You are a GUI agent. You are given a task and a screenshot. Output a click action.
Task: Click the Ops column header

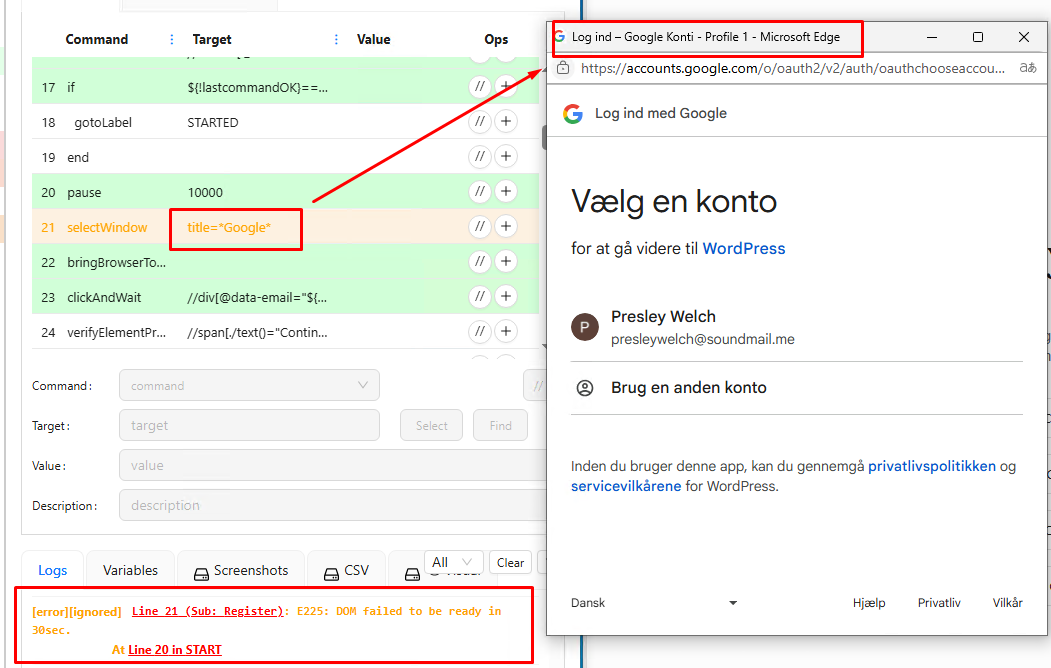click(496, 40)
